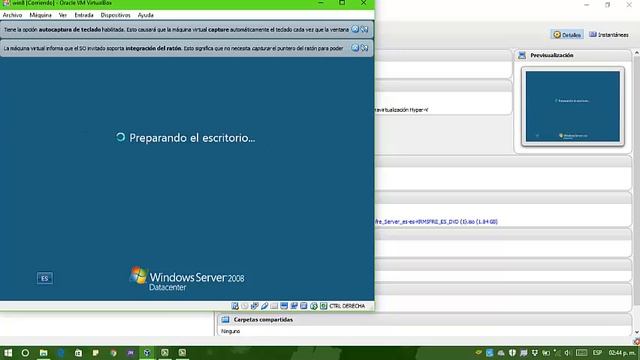Viewport: 640px width, 360px height.
Task: Open the Ayuda menu
Action: pos(146,15)
